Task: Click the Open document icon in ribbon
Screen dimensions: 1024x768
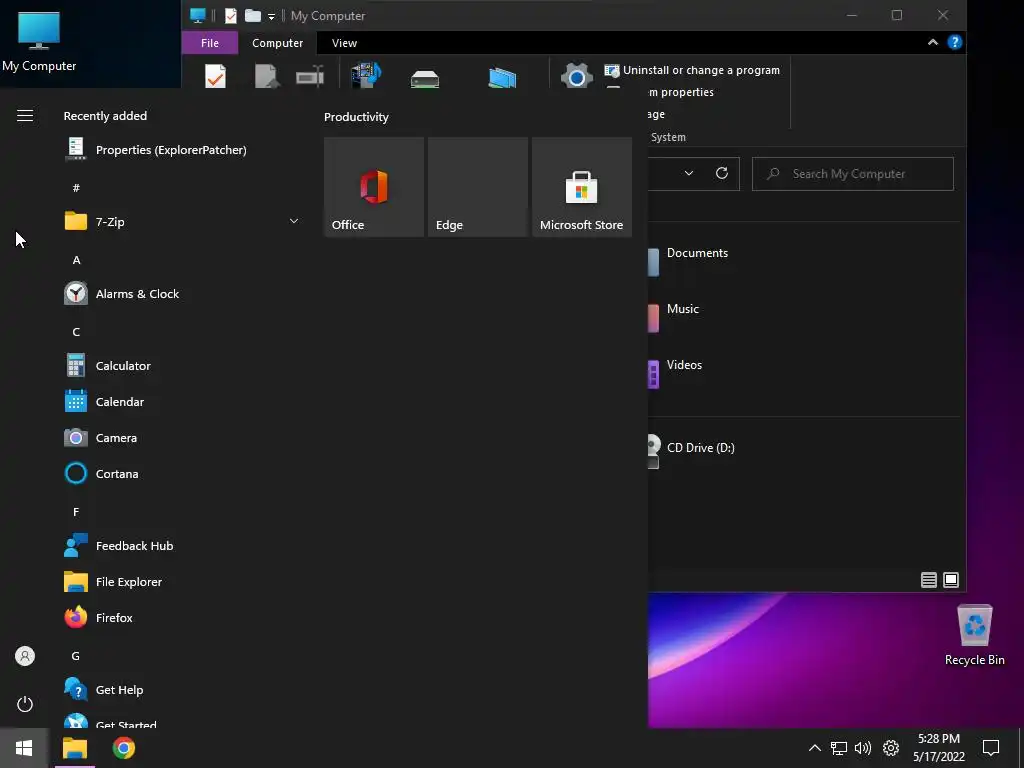Action: click(x=266, y=76)
